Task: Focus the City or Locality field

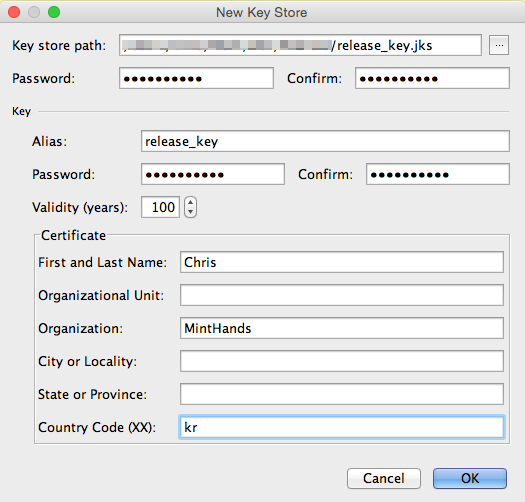Action: click(342, 361)
